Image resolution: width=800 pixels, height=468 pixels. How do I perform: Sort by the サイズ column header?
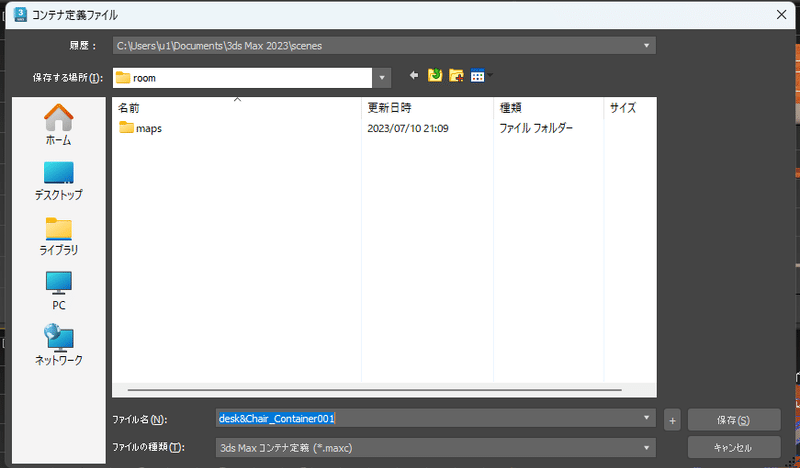click(630, 108)
